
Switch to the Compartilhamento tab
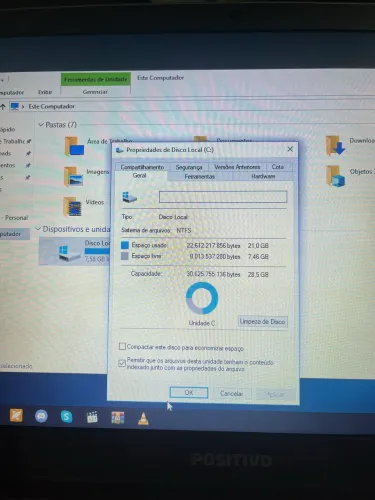point(142,167)
